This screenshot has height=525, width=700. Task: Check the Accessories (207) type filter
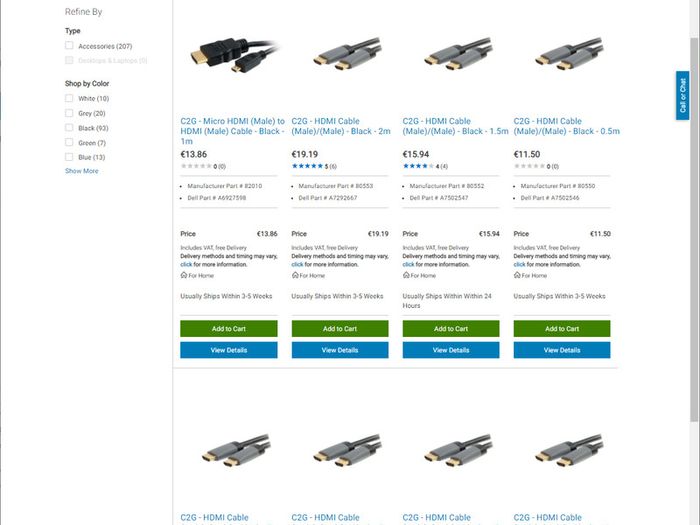pyautogui.click(x=69, y=46)
